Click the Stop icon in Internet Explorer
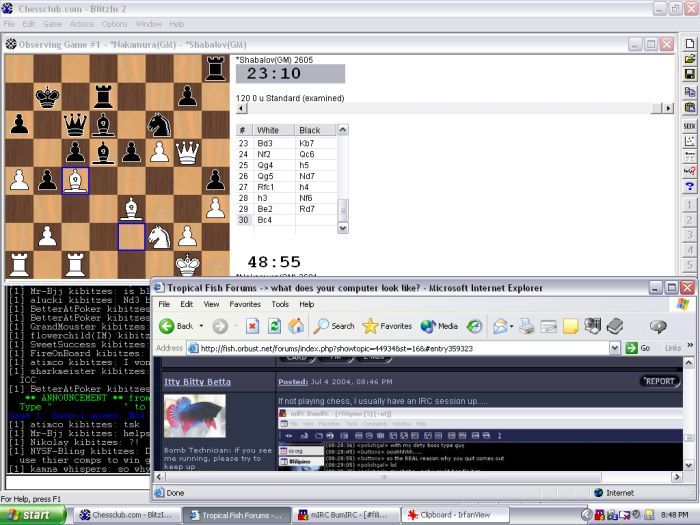 pyautogui.click(x=250, y=326)
